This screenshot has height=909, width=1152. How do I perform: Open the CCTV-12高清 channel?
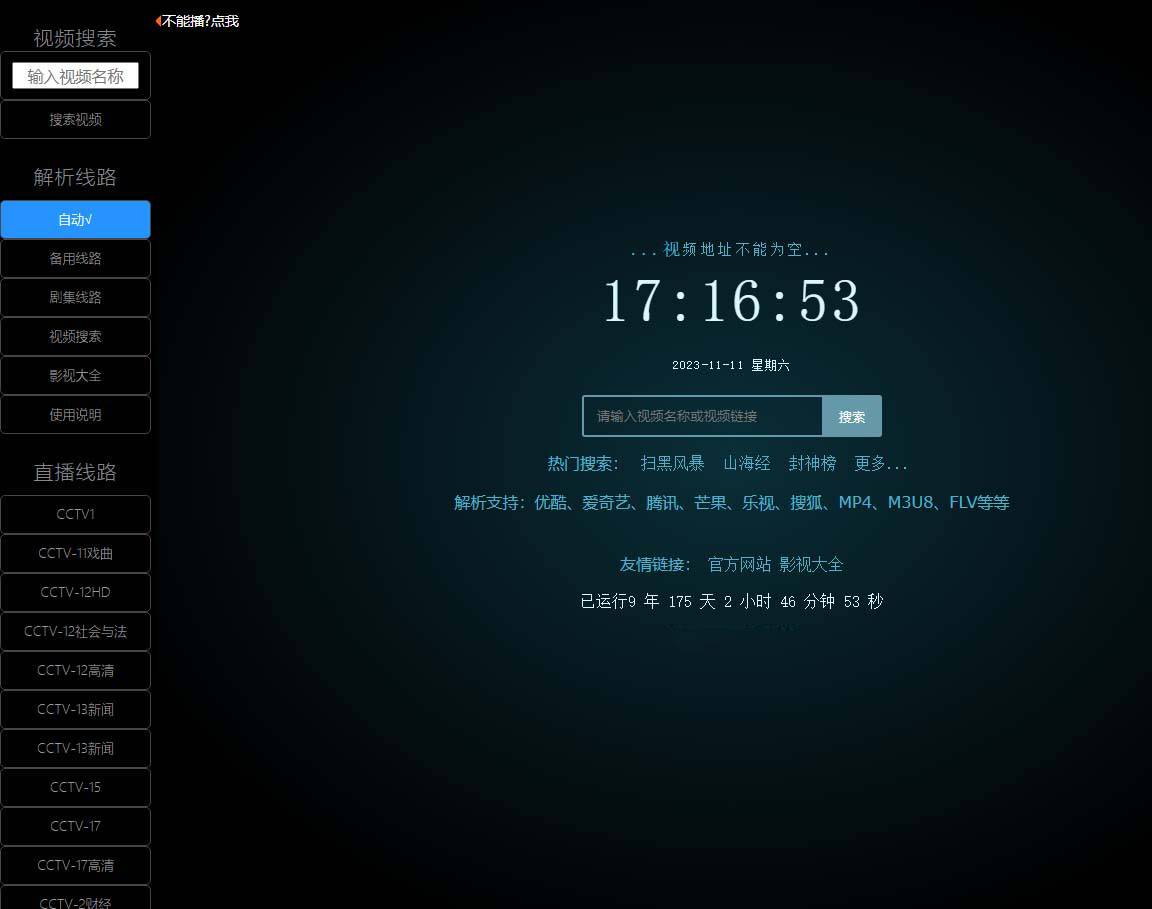tap(75, 670)
